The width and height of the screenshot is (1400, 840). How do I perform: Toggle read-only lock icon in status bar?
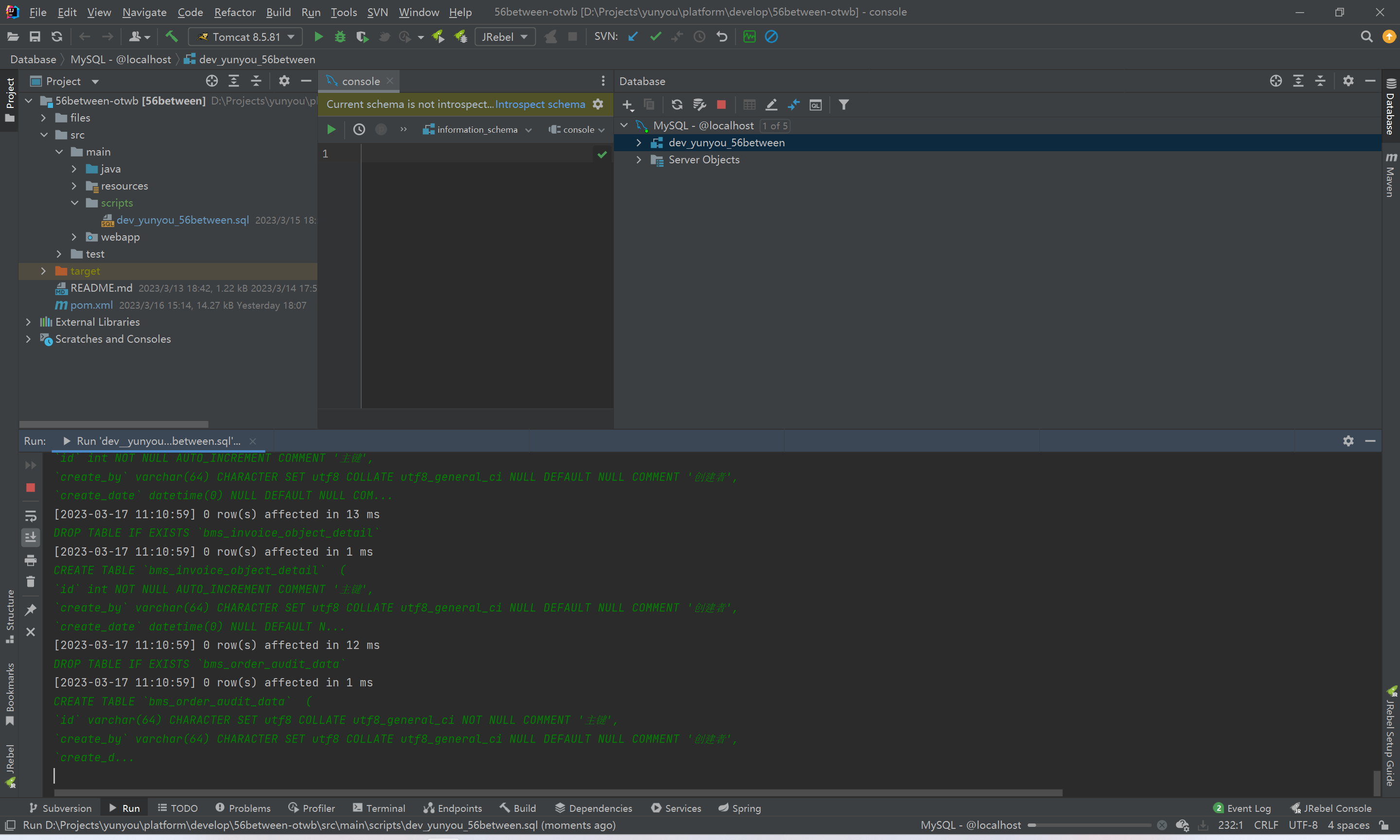point(1383,825)
